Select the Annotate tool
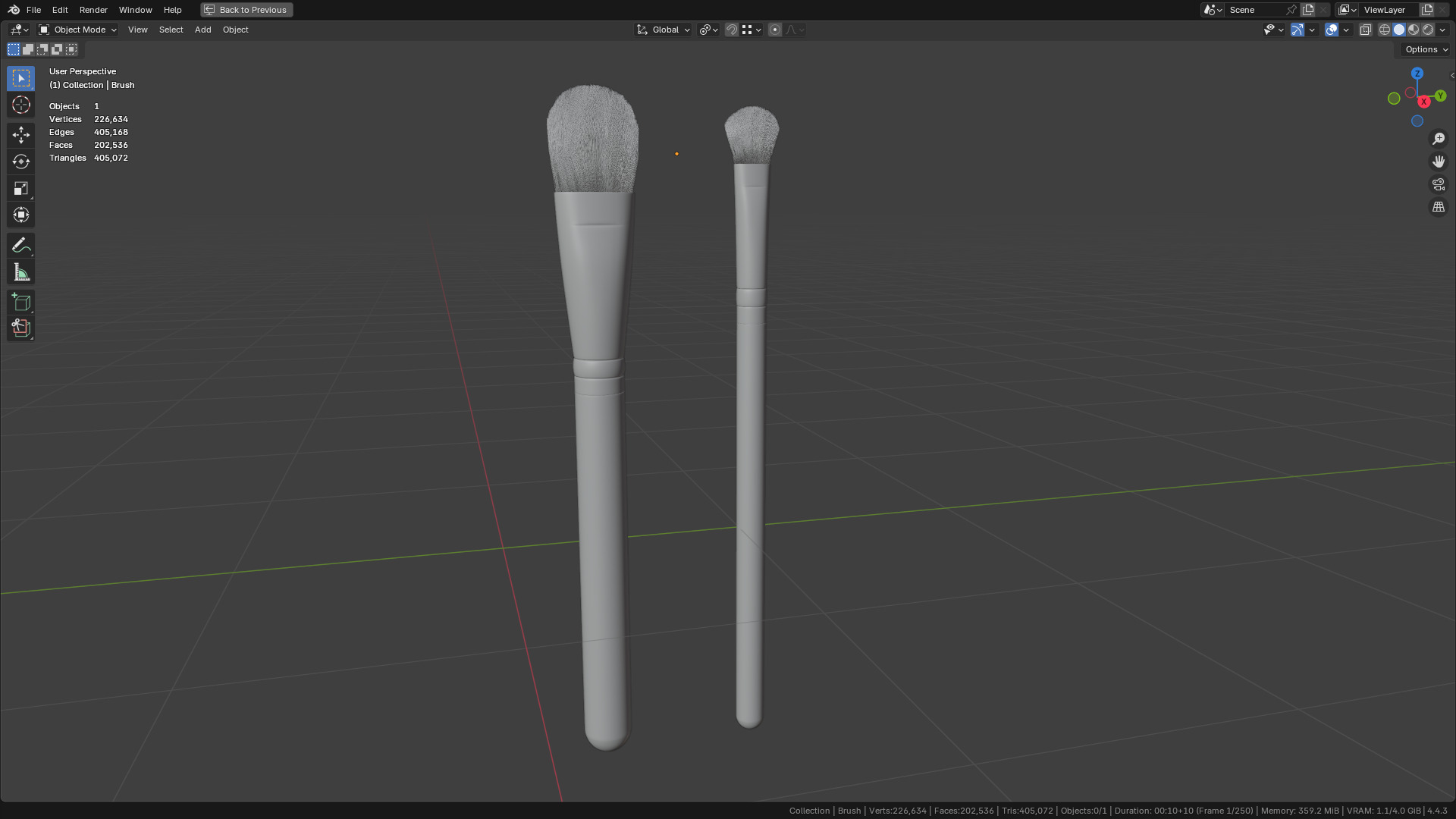 (x=20, y=245)
